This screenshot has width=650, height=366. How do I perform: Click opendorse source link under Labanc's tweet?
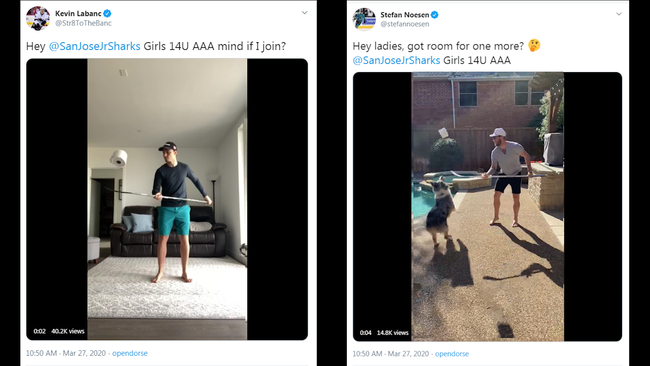(130, 353)
